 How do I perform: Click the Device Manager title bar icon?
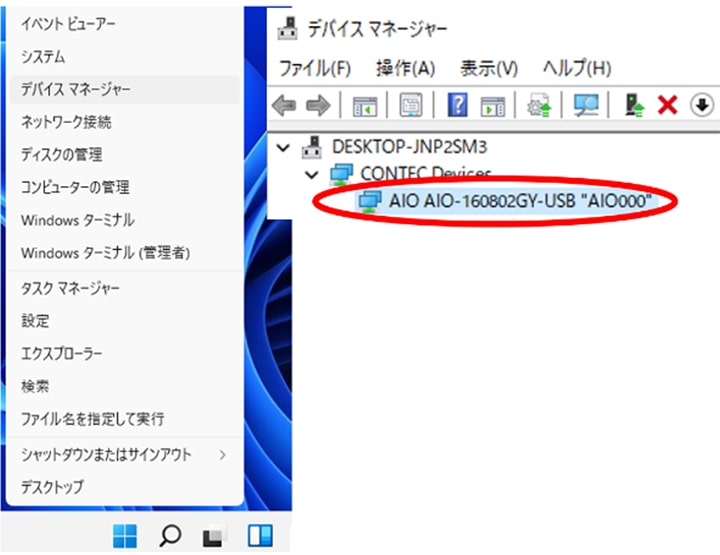coord(288,28)
